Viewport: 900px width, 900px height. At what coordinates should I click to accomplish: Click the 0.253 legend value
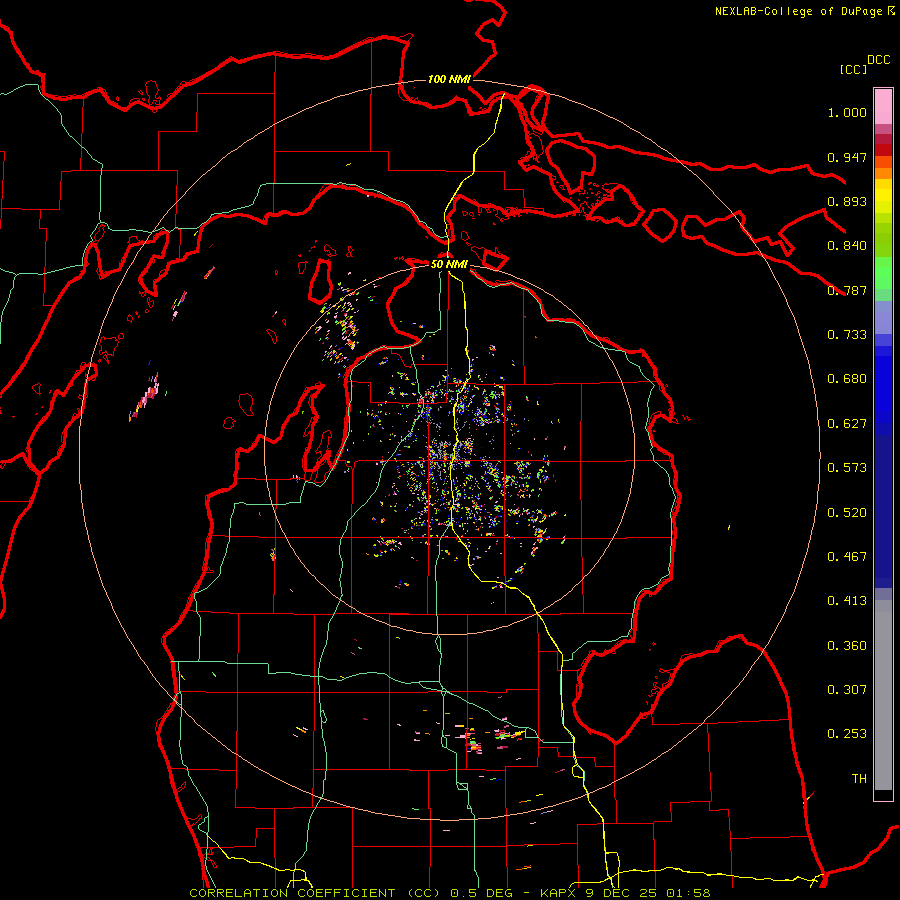pyautogui.click(x=847, y=734)
